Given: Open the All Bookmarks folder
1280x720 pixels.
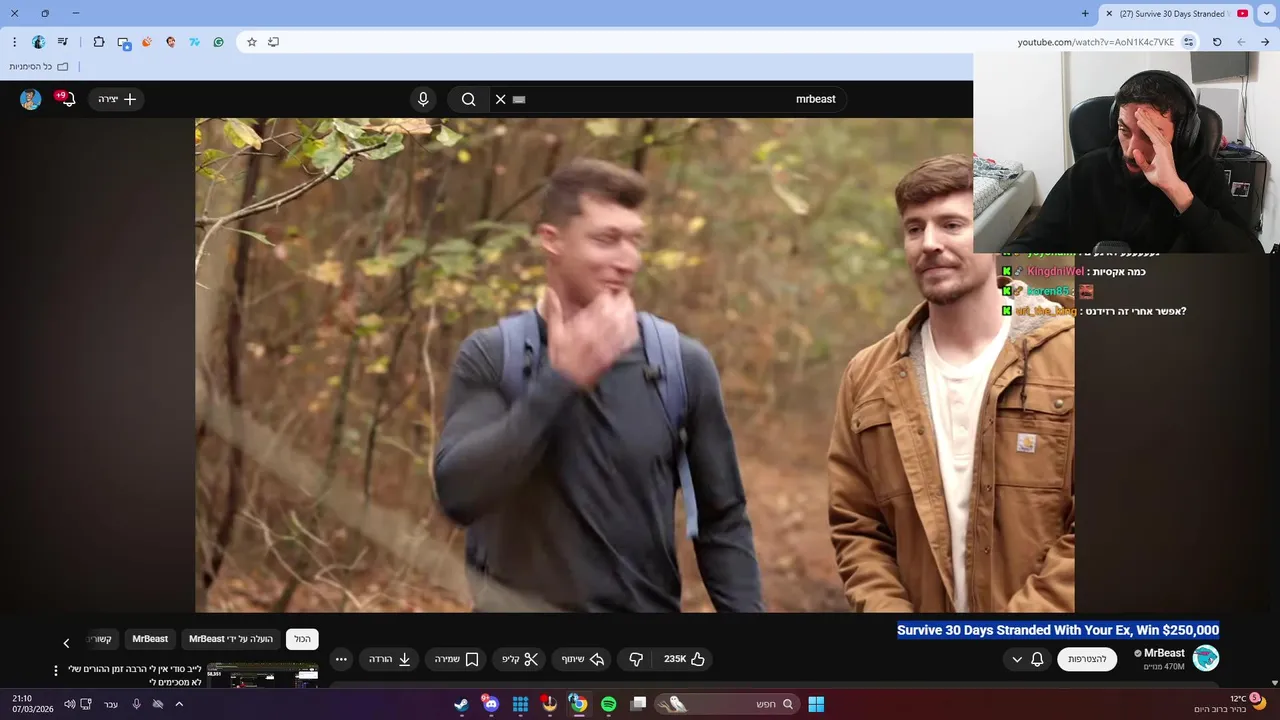Looking at the screenshot, I should pyautogui.click(x=39, y=66).
